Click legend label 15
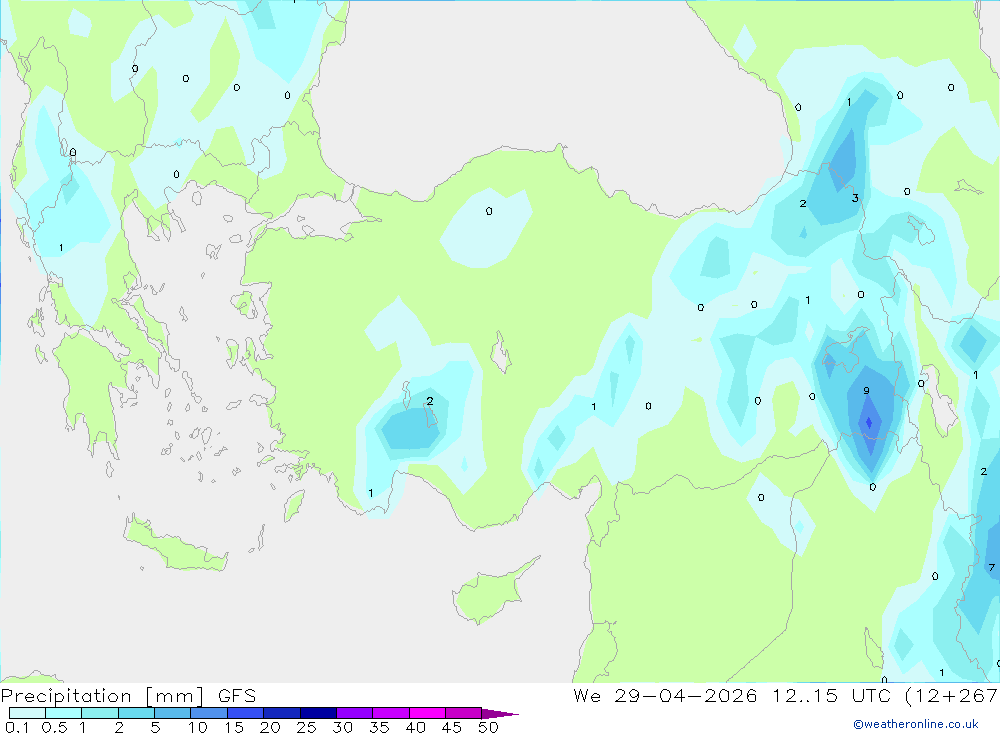This screenshot has width=1000, height=733. click(234, 727)
